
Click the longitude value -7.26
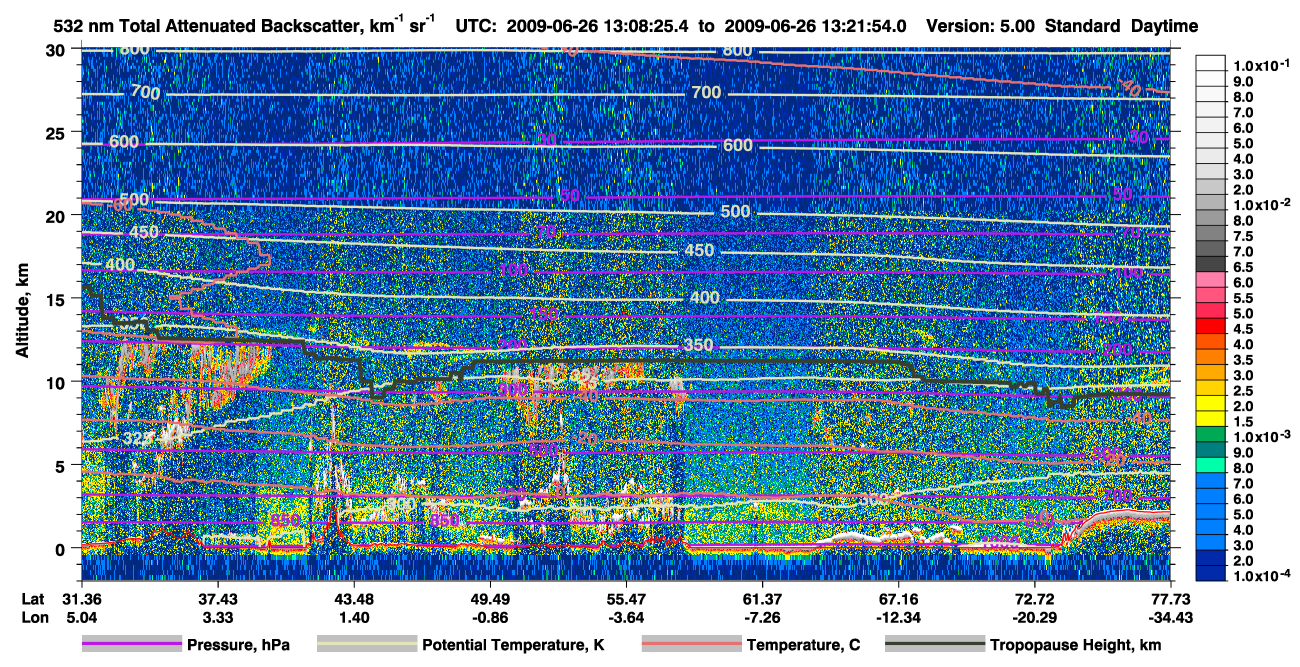point(762,617)
